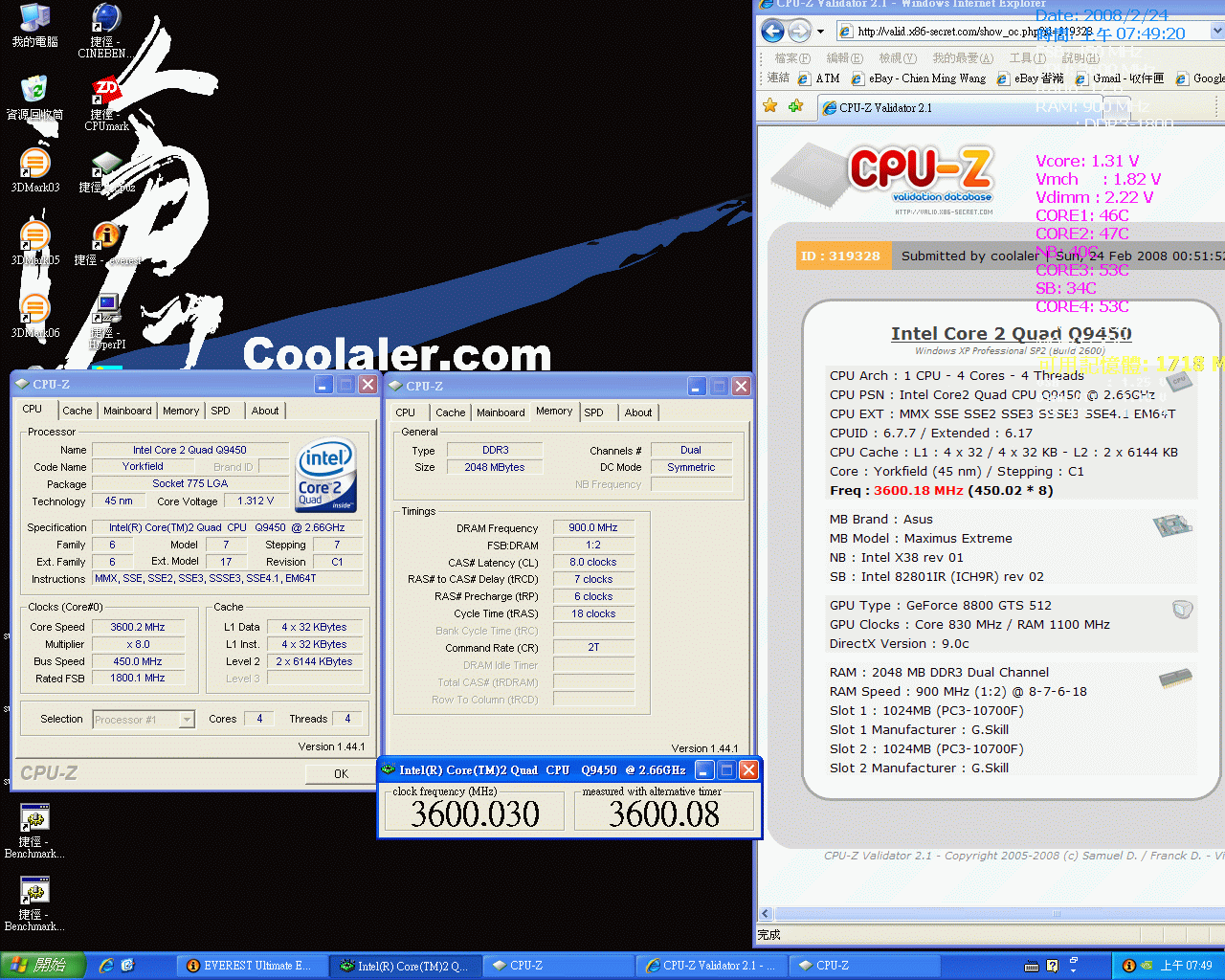Viewport: 1225px width, 980px height.
Task: Switch to the EVEREST Ultimate taskbar button
Action: tap(251, 966)
